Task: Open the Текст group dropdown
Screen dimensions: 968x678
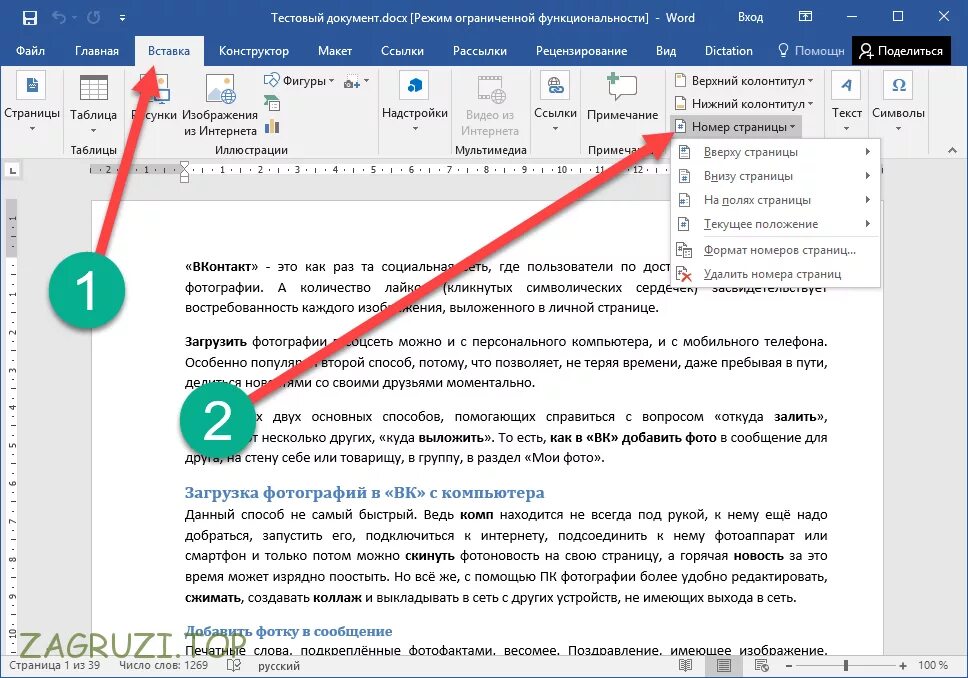Action: pos(846,104)
